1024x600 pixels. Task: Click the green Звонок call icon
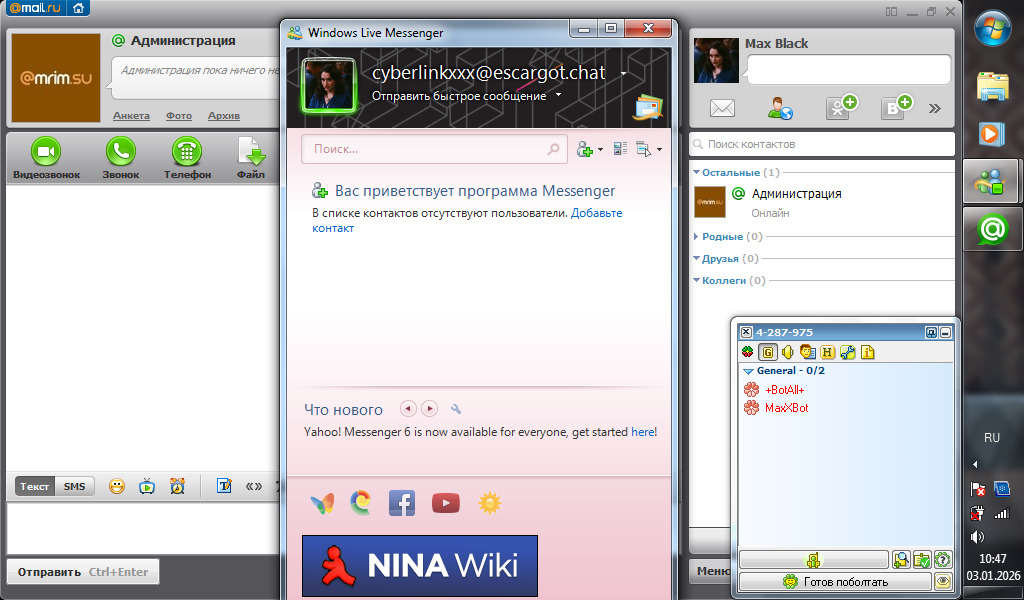(121, 151)
